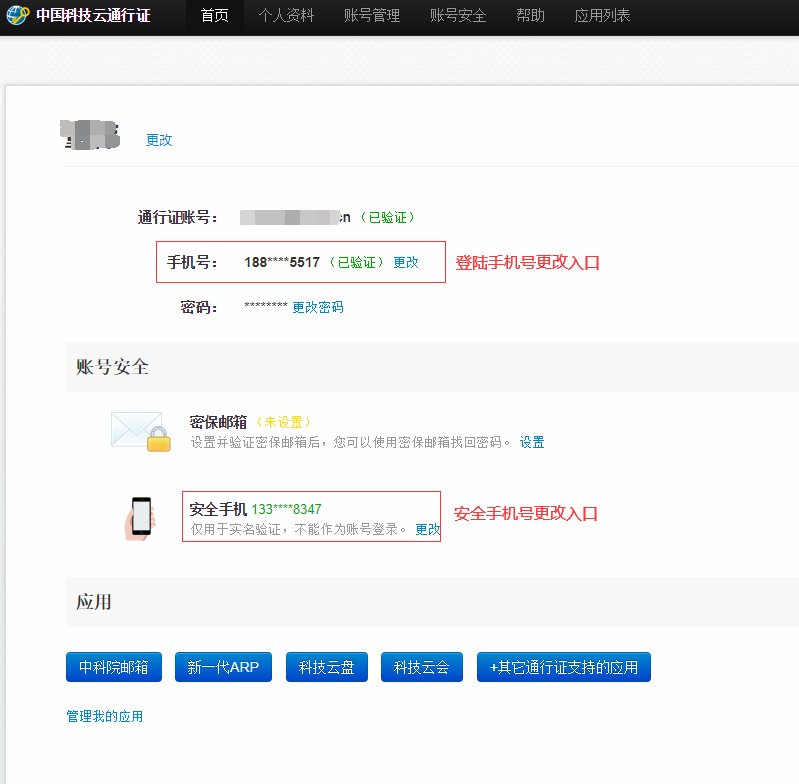This screenshot has width=799, height=784.
Task: Open the 个人资料 menu item
Action: (286, 16)
